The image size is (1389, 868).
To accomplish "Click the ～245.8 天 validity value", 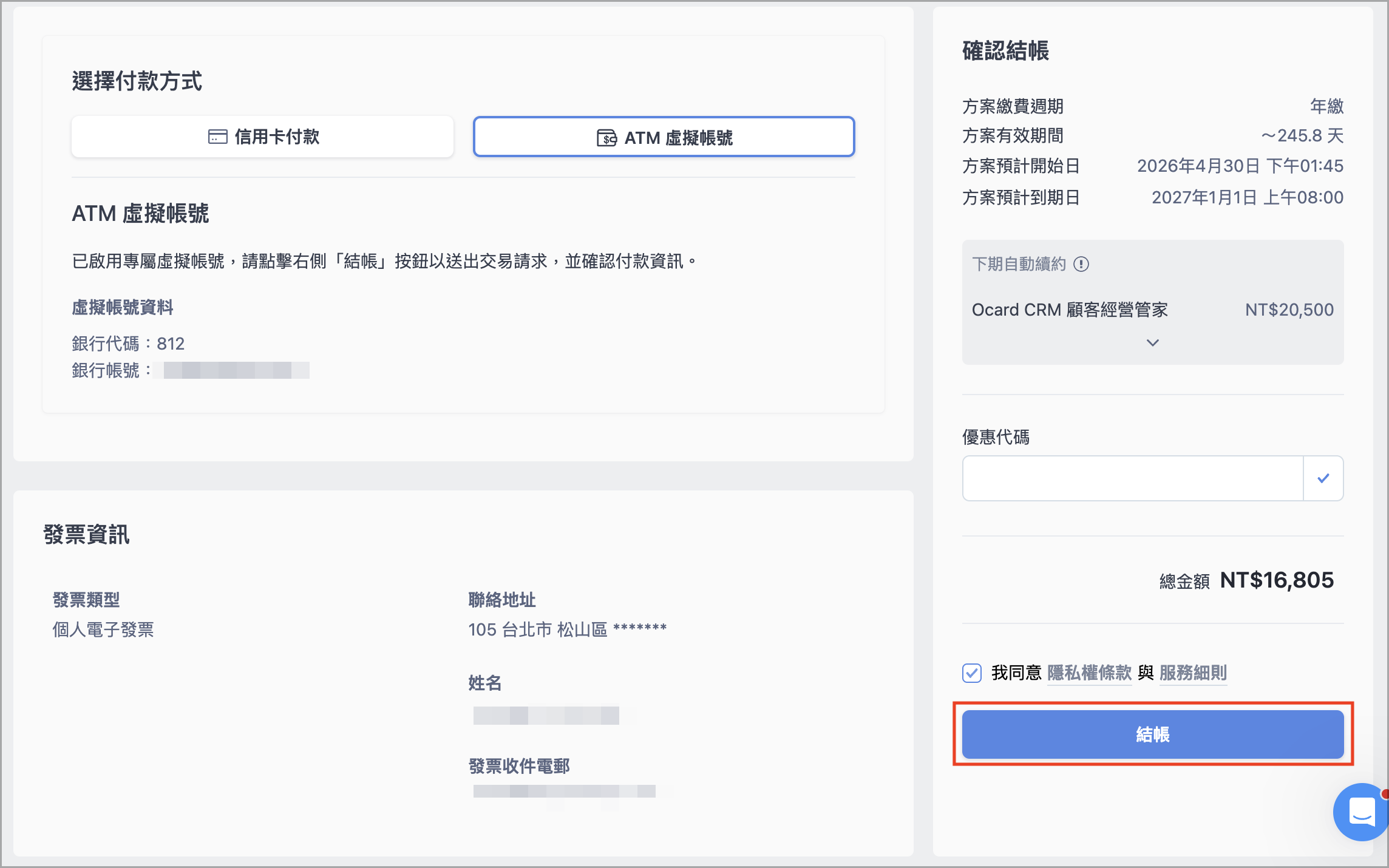I will click(1302, 135).
